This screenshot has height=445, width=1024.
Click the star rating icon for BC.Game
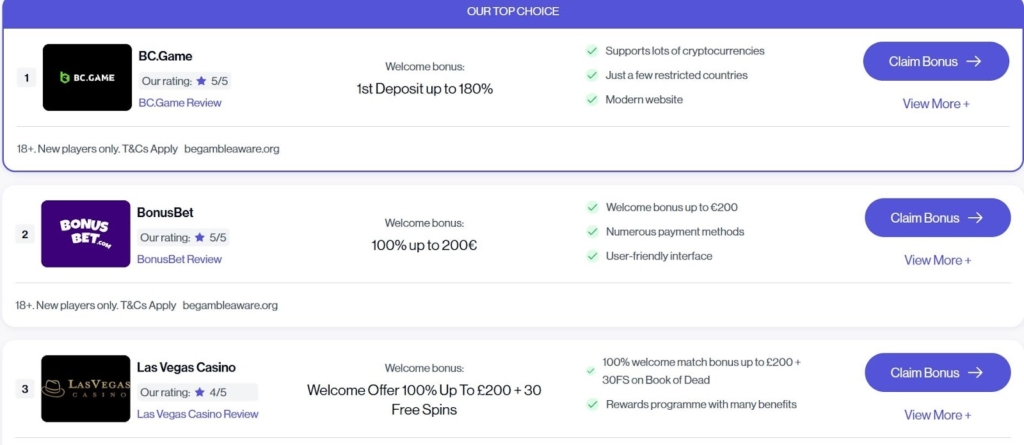201,81
